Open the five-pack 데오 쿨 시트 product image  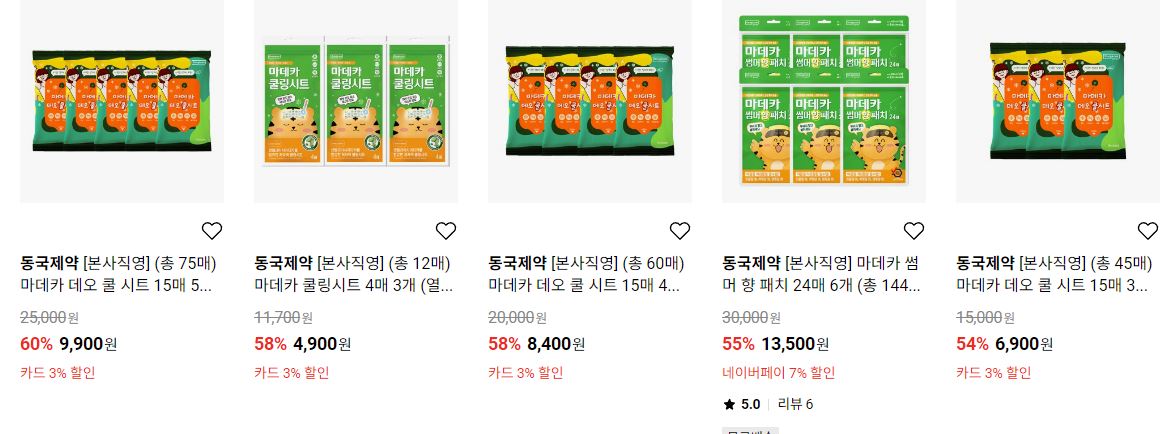(122, 101)
